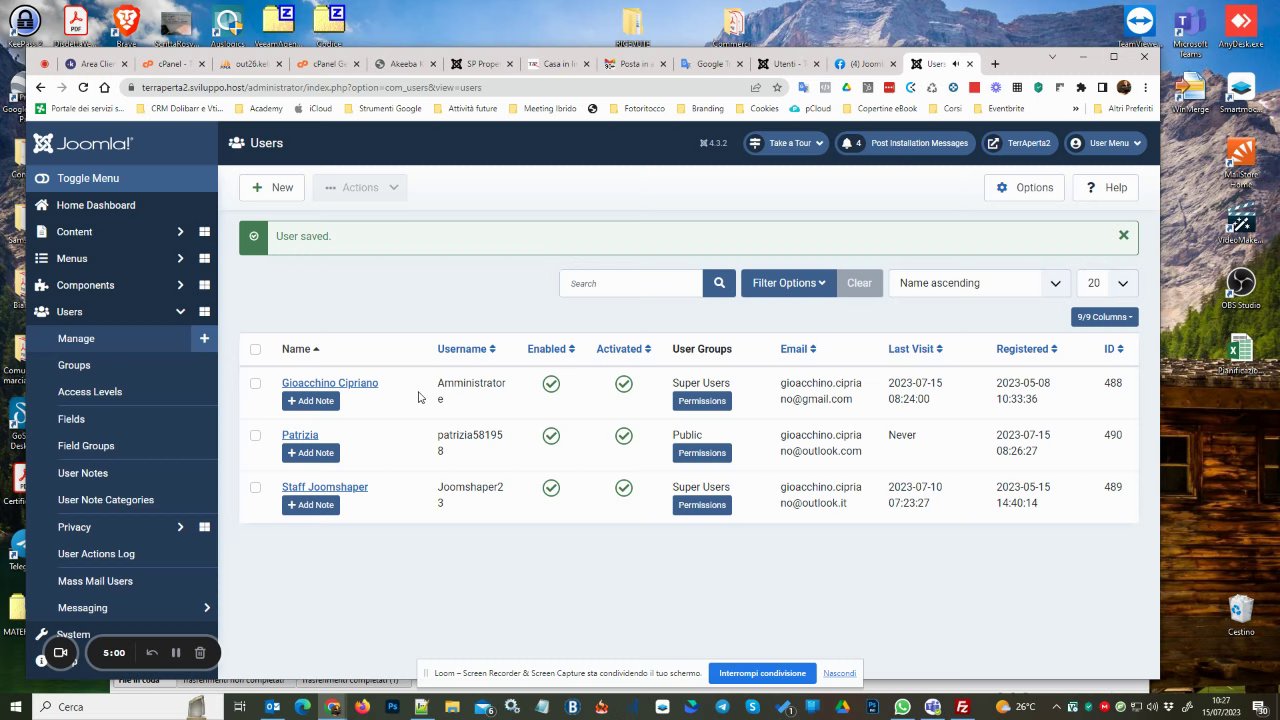This screenshot has width=1280, height=720.
Task: Open the Name ascending sort dropdown
Action: point(980,283)
